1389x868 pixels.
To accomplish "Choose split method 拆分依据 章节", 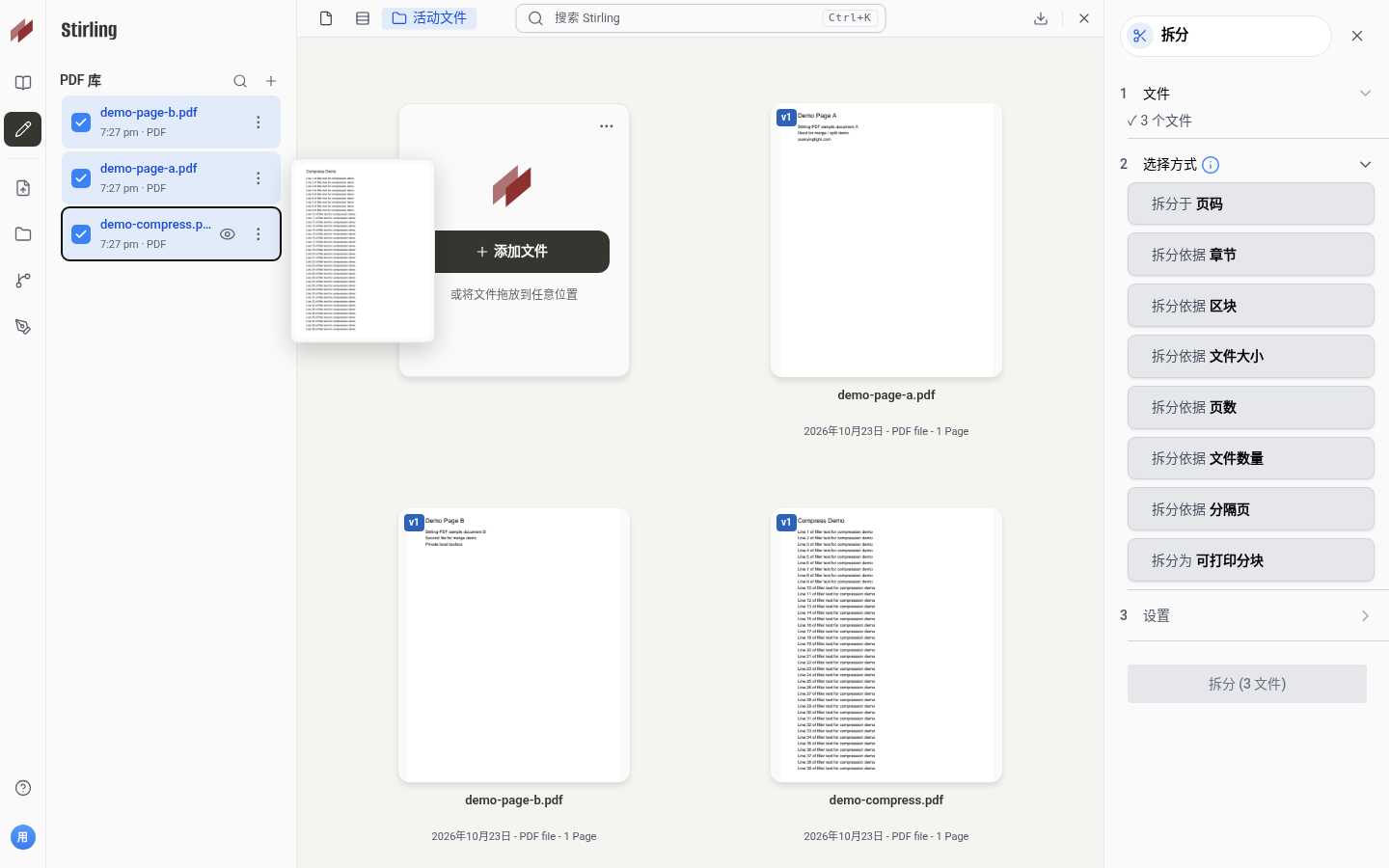I will [x=1251, y=256].
